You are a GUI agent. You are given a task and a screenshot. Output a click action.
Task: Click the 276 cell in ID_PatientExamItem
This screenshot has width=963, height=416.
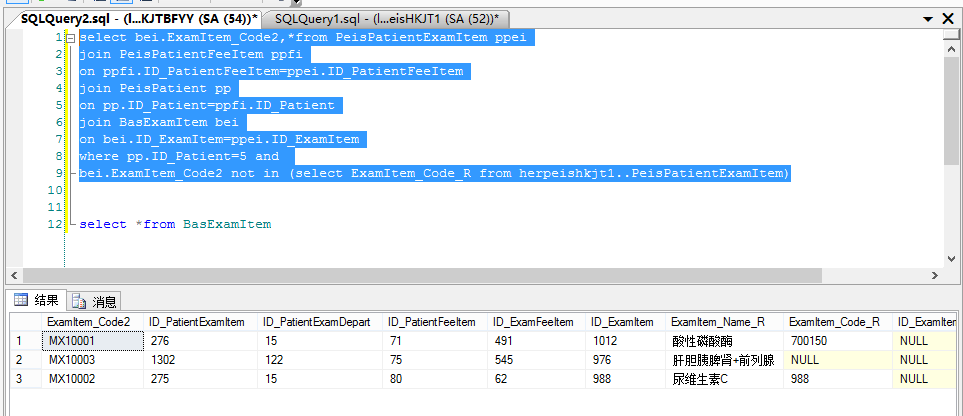[201, 340]
